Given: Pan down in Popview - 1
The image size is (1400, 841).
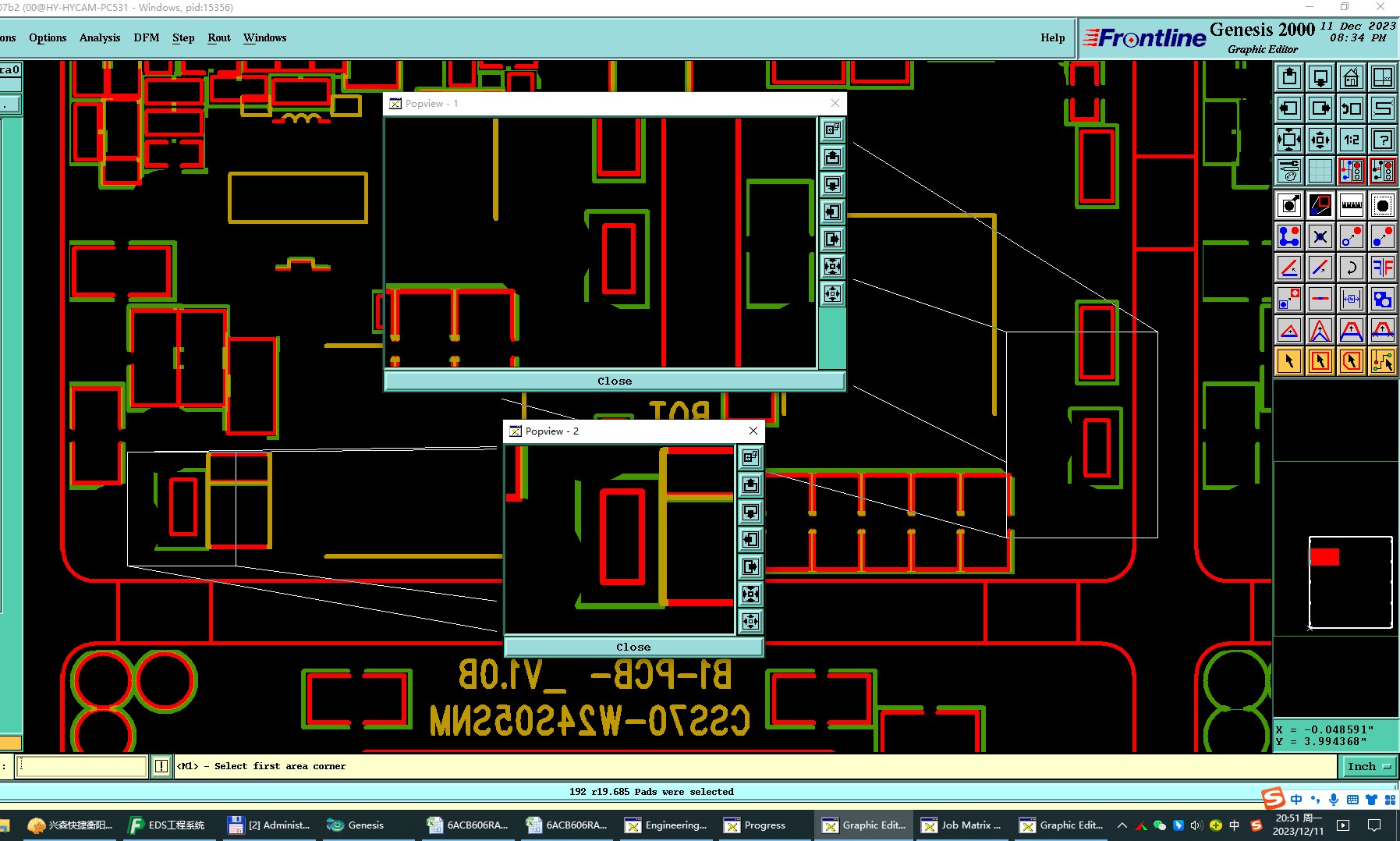Looking at the screenshot, I should (x=832, y=184).
